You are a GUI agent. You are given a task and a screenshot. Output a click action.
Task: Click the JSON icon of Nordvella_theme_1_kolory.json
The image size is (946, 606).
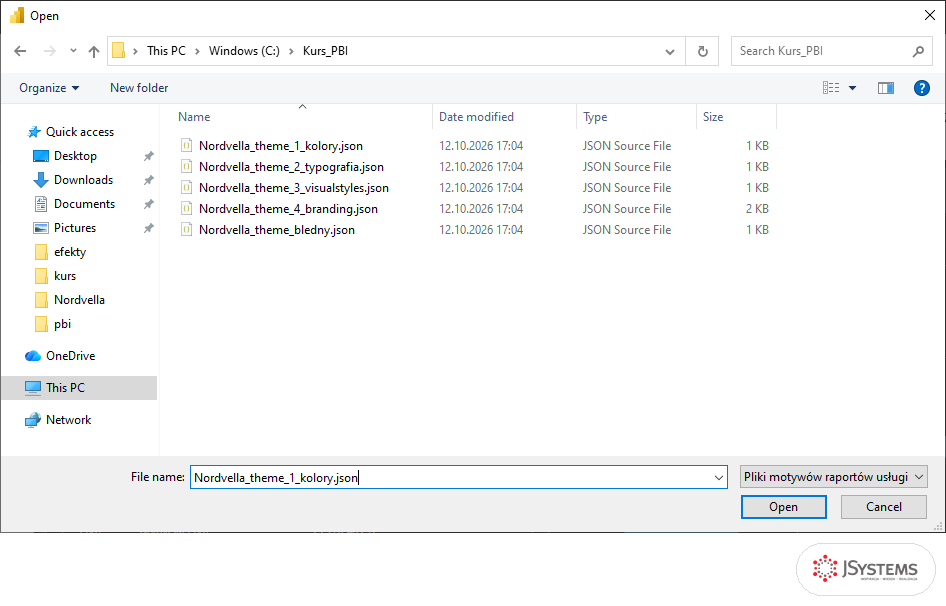[x=186, y=145]
